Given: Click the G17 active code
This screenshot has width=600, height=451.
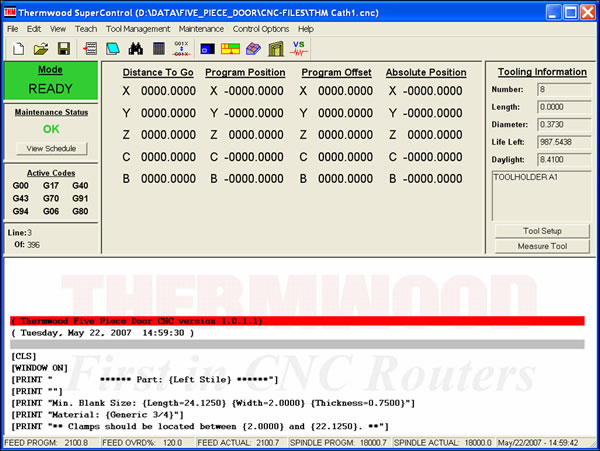Looking at the screenshot, I should (51, 186).
